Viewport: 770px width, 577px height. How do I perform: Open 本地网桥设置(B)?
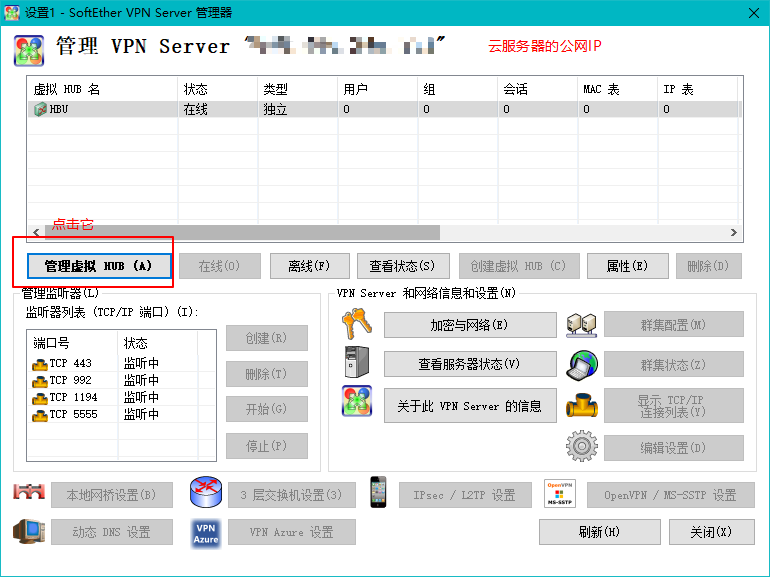(112, 495)
